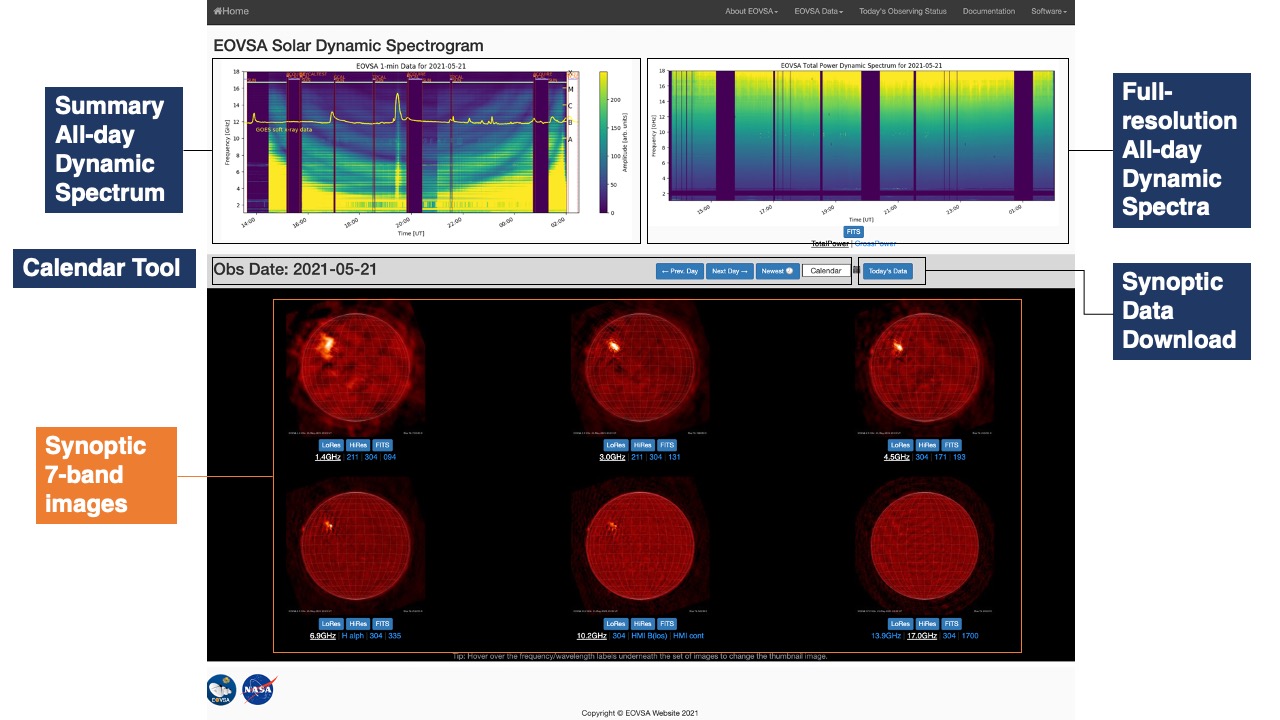Click the NASA logo in footer
1280x720 pixels.
point(259,689)
